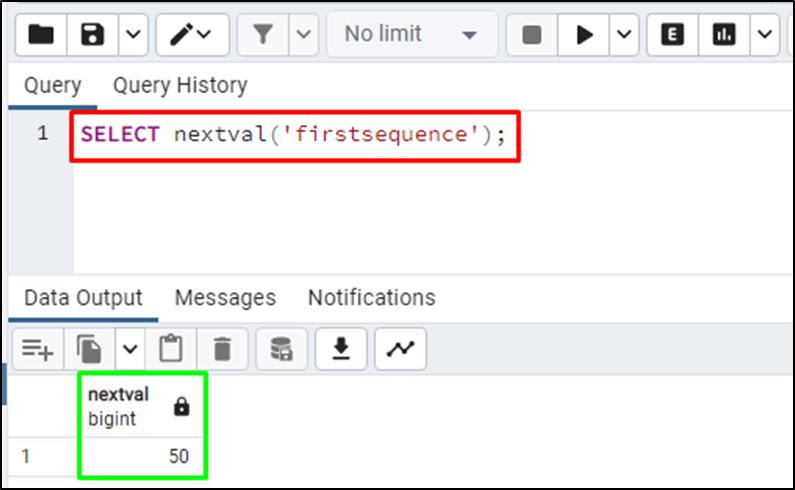Image resolution: width=795 pixels, height=490 pixels.
Task: Run the query with Execute button
Action: [x=584, y=35]
